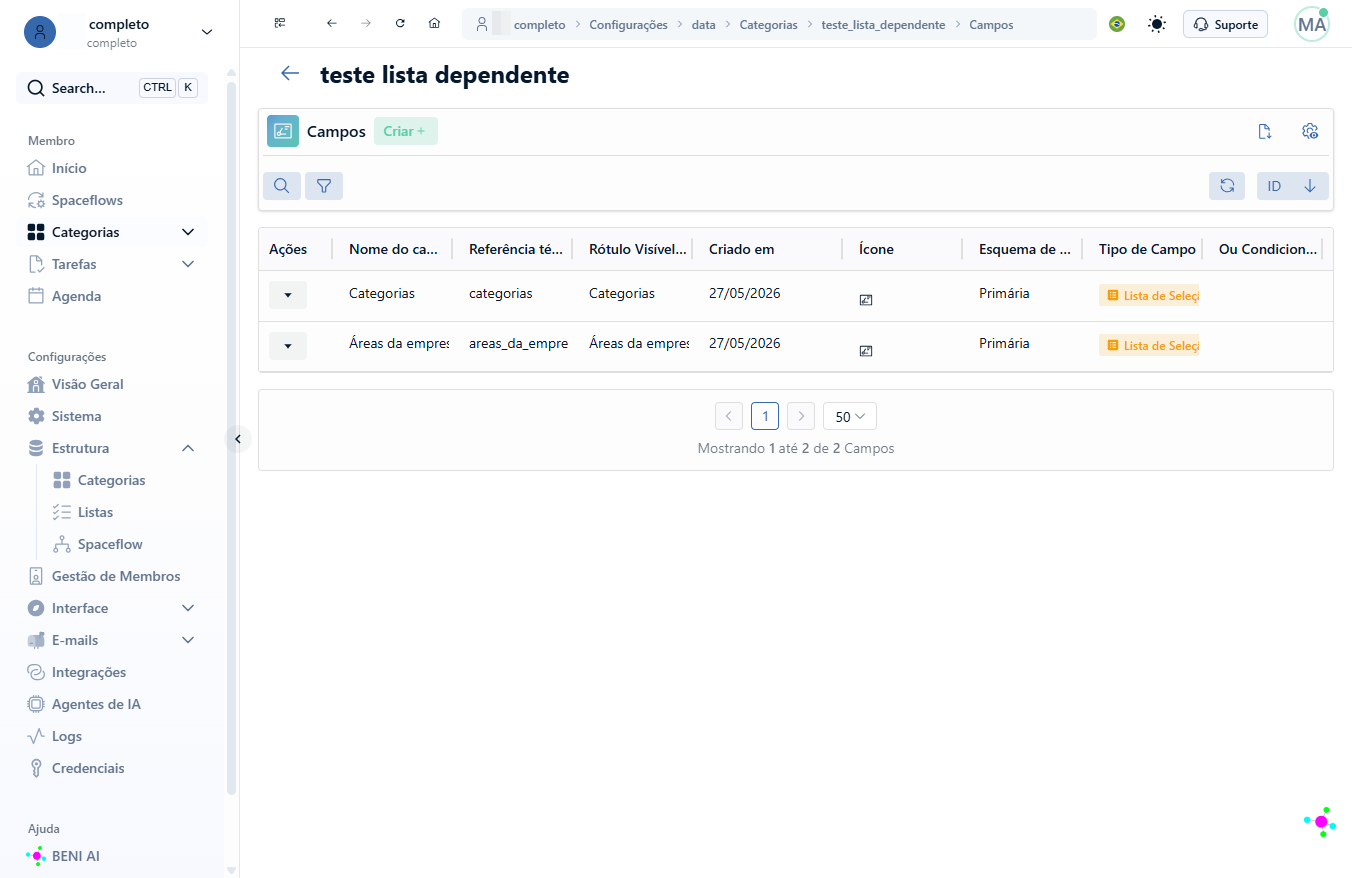
Task: Go to home via the house icon in top bar
Action: point(434,24)
